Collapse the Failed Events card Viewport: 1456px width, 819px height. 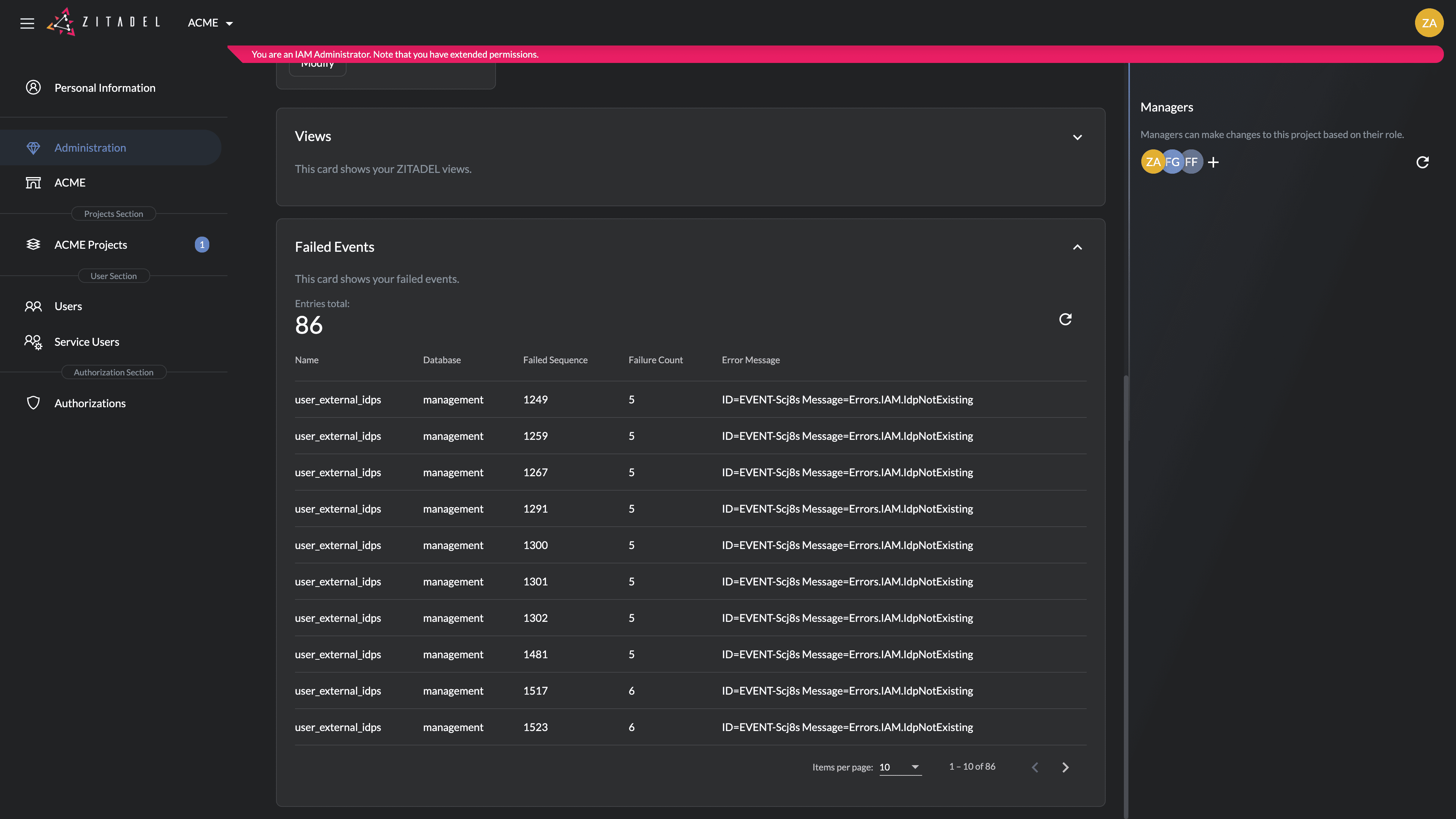pyautogui.click(x=1077, y=247)
